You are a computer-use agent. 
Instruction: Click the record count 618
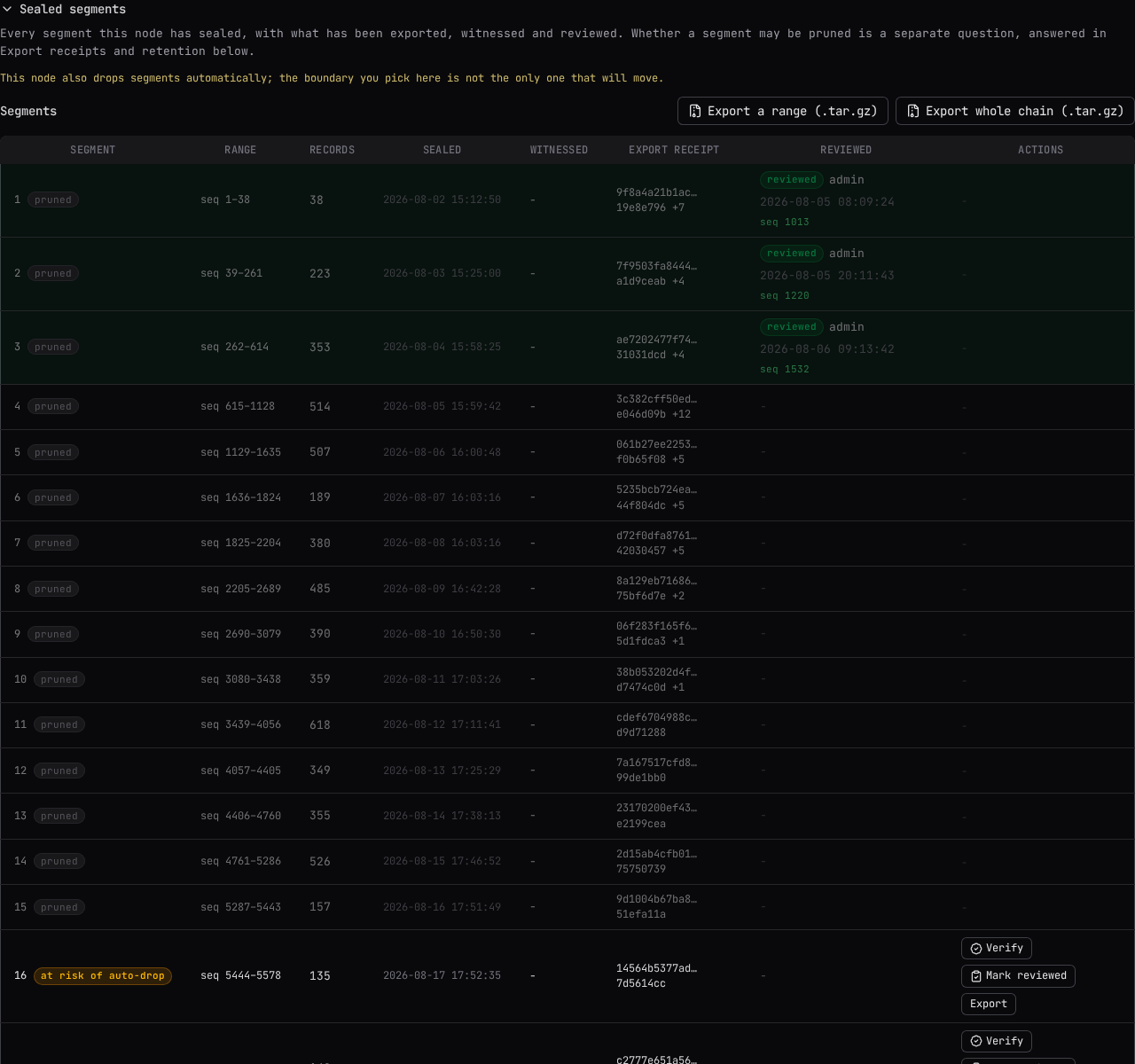tap(320, 724)
